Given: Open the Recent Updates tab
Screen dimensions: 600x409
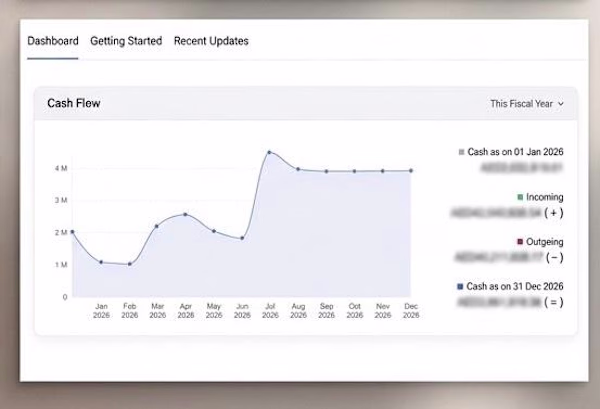Looking at the screenshot, I should (211, 41).
